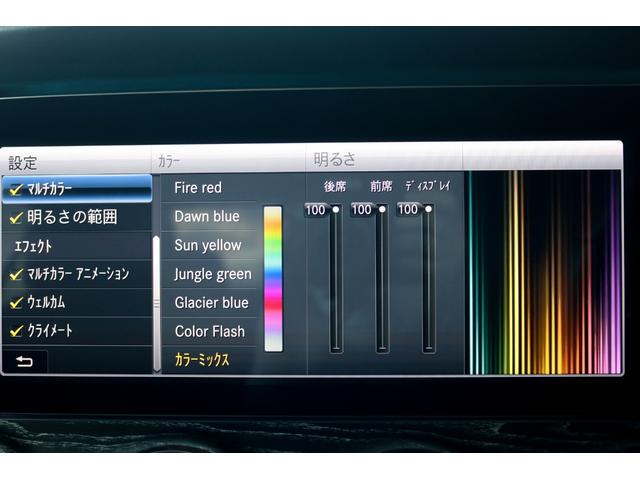Pick Glacier blue from color list
Image resolution: width=640 pixels, height=480 pixels.
click(x=211, y=303)
